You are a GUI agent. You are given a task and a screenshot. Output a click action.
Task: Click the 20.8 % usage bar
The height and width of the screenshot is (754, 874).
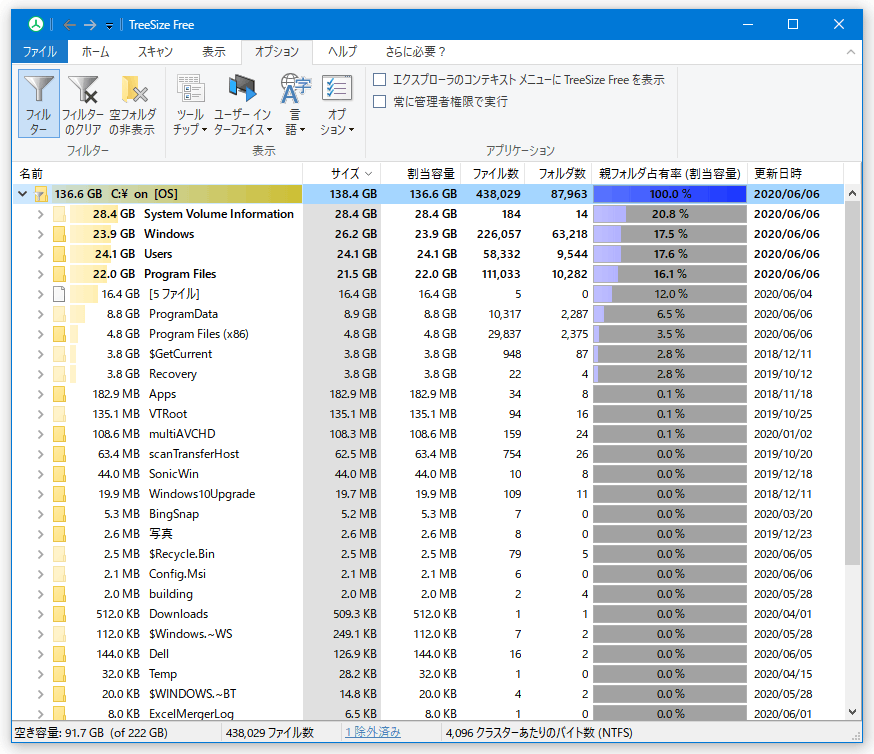click(669, 214)
